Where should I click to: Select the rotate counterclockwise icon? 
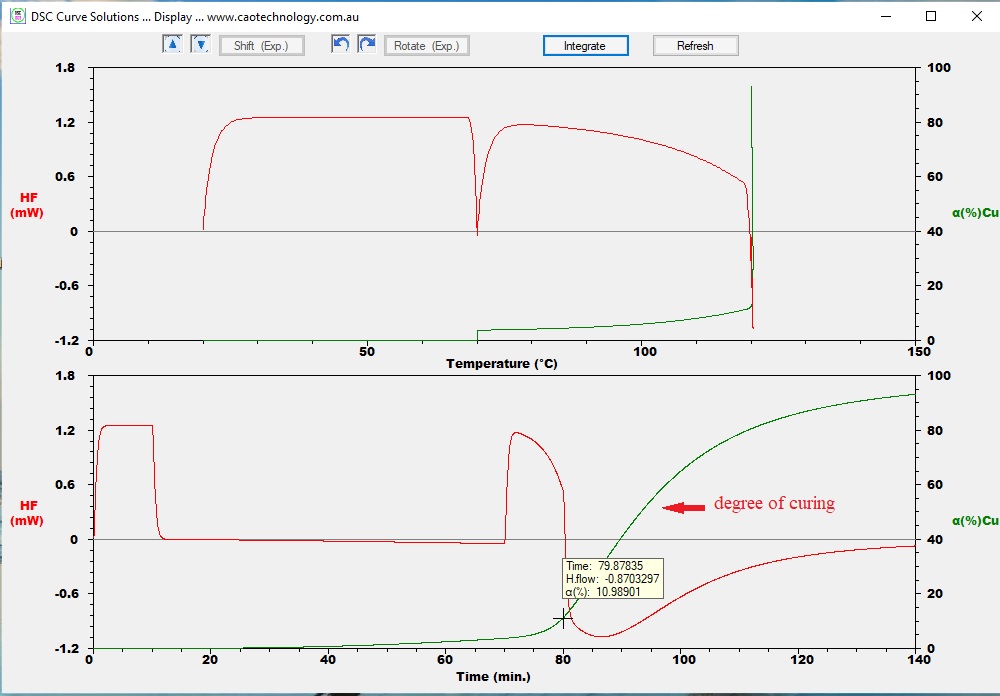(340, 44)
